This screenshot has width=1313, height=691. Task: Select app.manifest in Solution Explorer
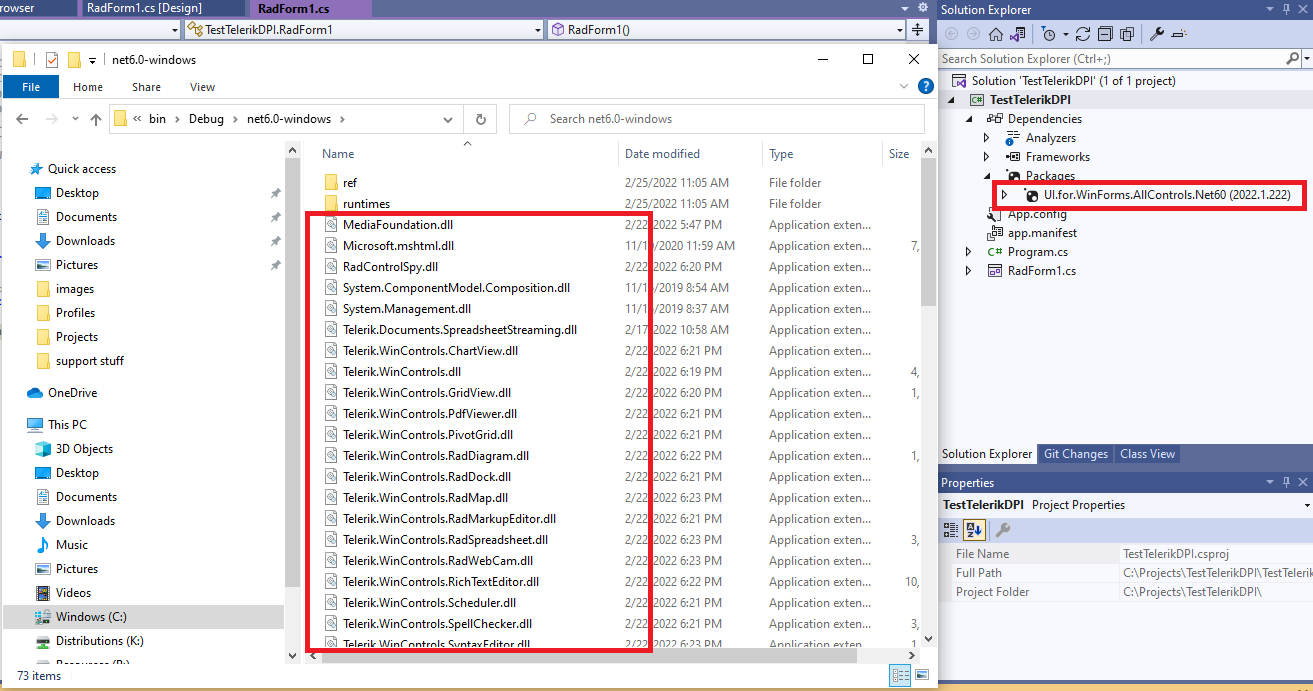1042,233
